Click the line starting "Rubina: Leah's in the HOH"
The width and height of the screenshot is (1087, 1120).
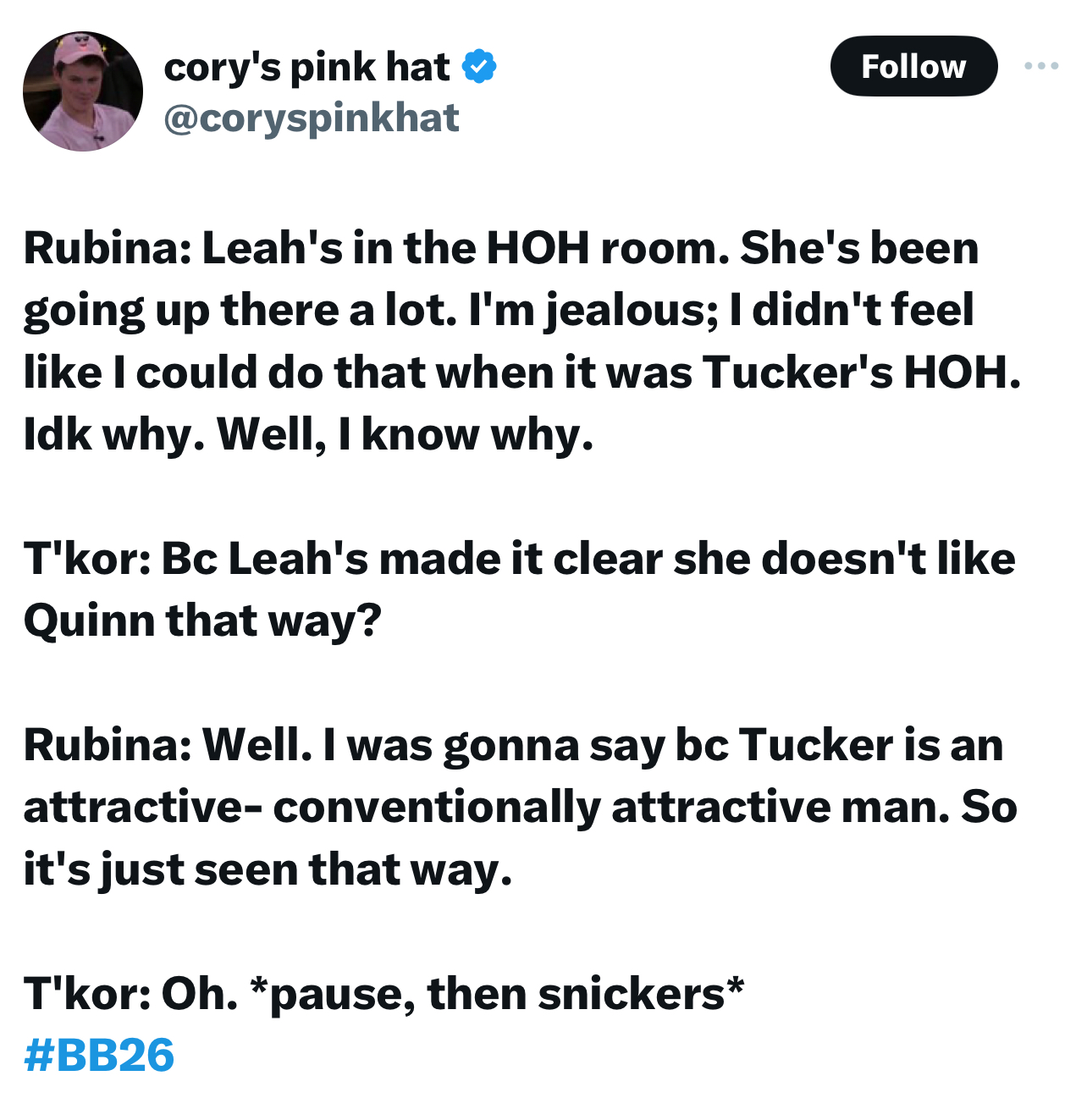click(x=501, y=248)
